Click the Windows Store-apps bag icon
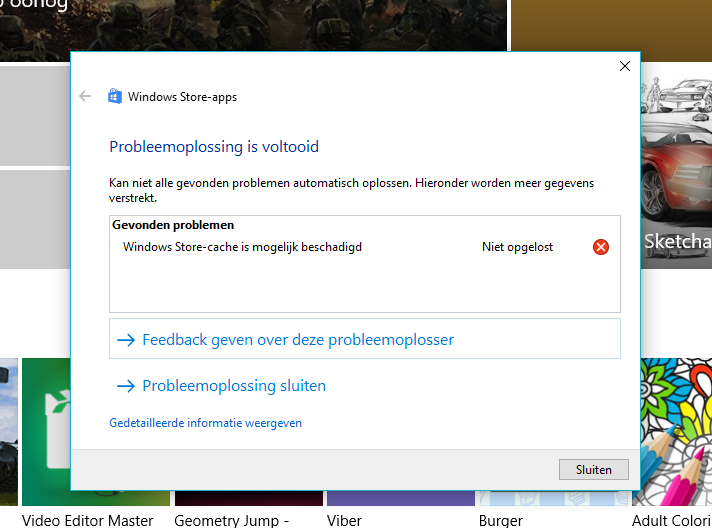This screenshot has height=528, width=712. 114,96
